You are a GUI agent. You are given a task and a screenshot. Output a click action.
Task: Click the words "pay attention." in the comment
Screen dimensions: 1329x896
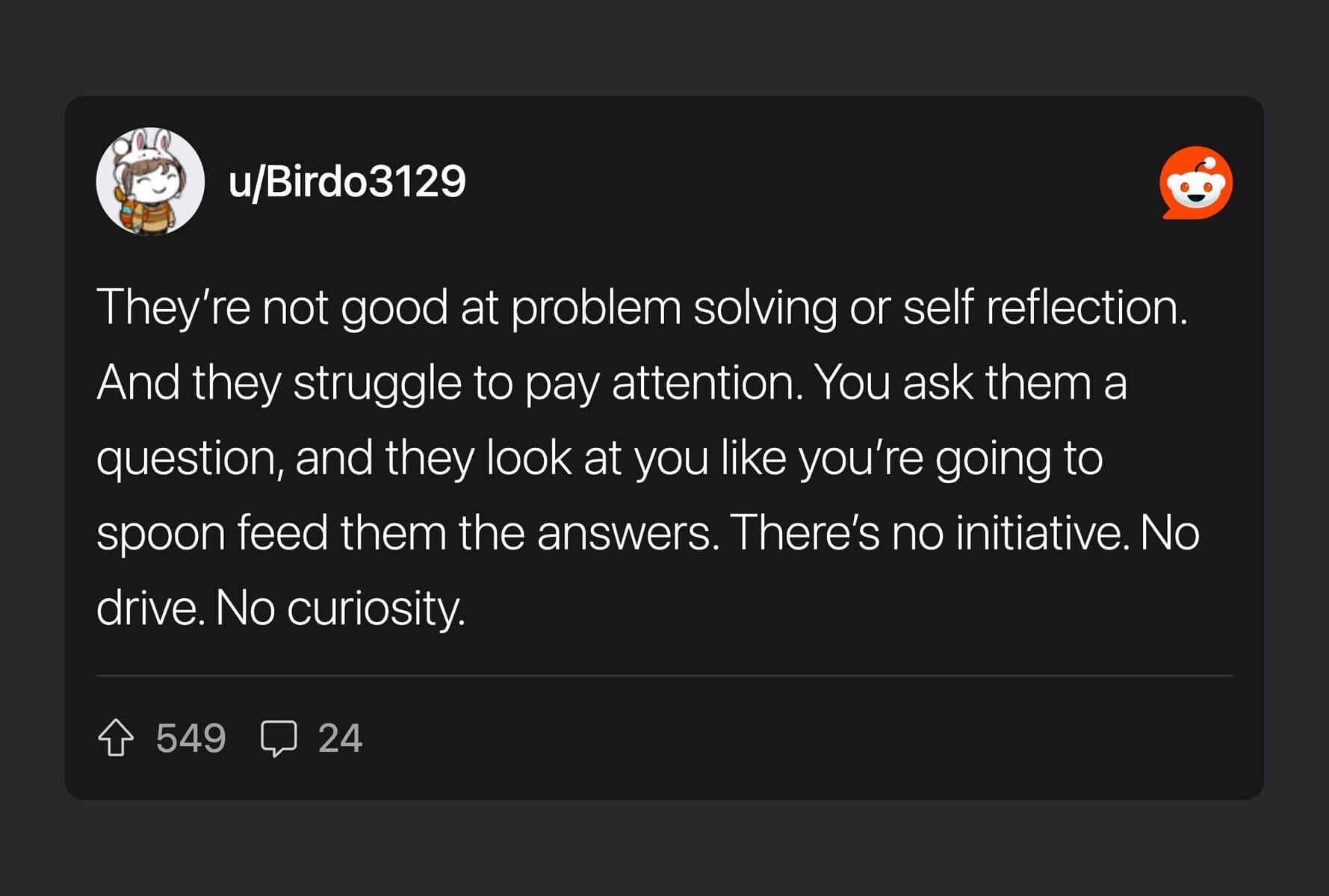tap(663, 382)
